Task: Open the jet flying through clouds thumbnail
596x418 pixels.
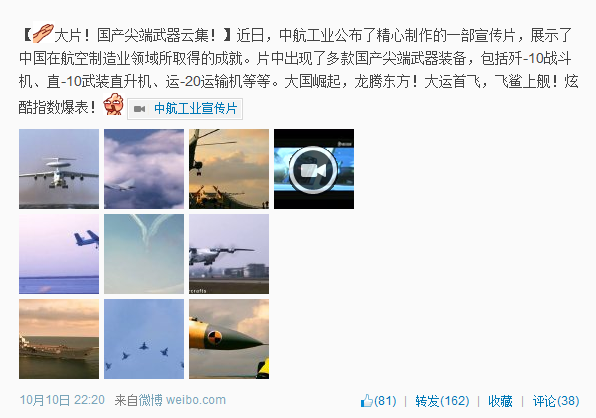Action: 144,169
